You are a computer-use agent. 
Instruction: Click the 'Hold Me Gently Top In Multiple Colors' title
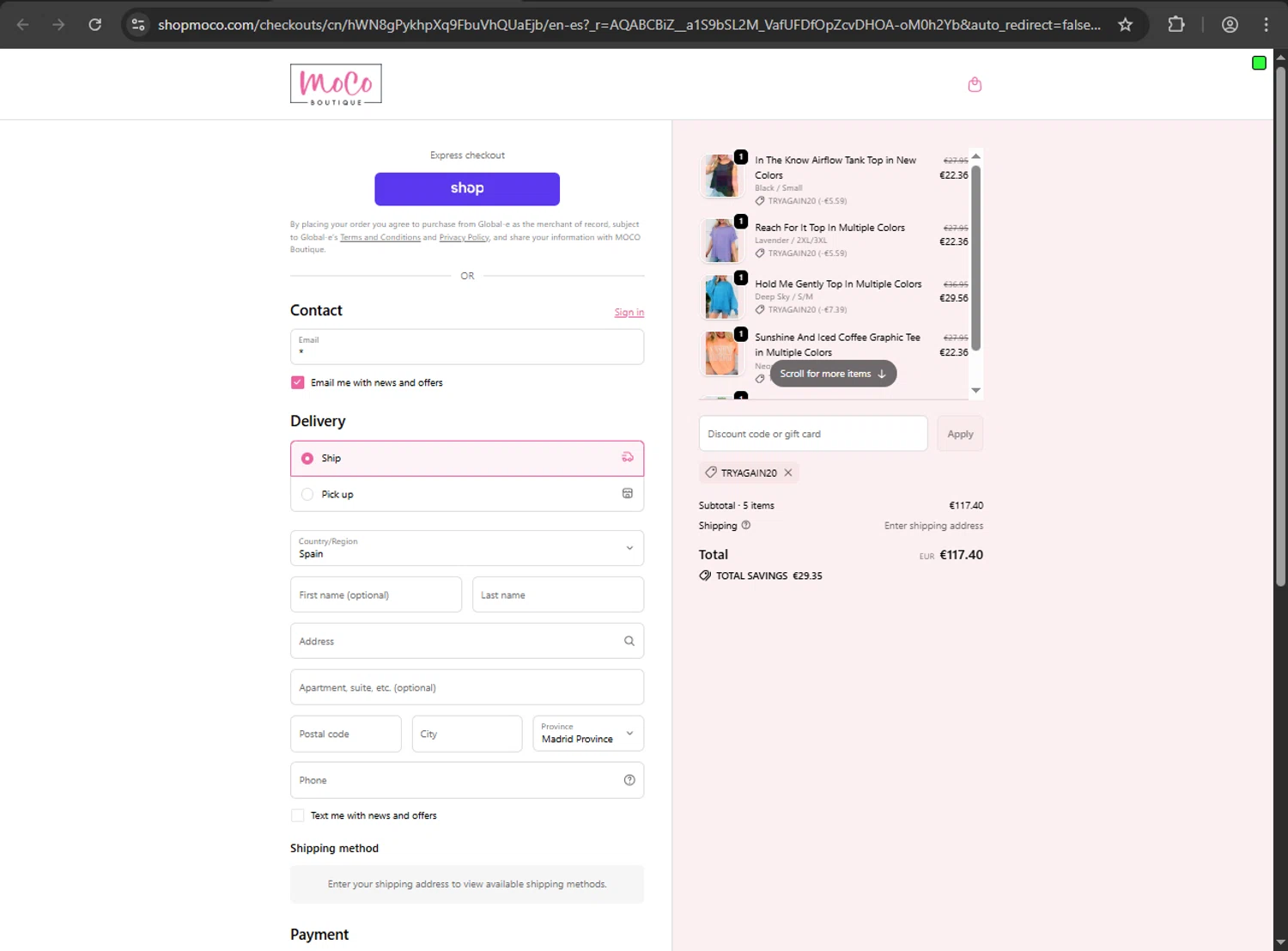pyautogui.click(x=838, y=283)
